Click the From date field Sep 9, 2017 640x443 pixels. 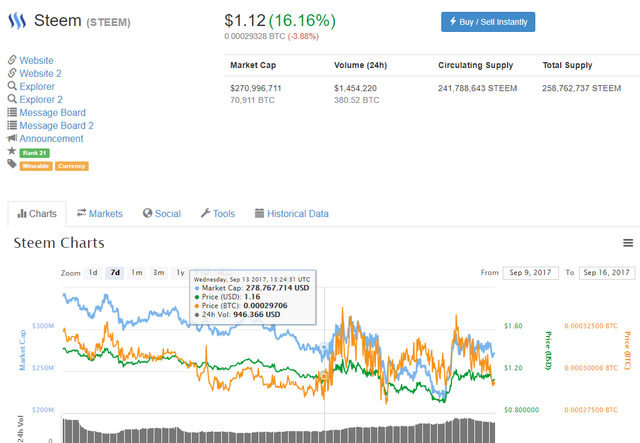click(x=531, y=273)
